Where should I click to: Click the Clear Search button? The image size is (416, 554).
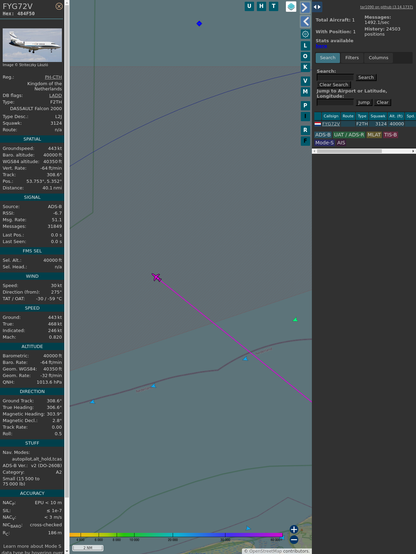[x=334, y=85]
